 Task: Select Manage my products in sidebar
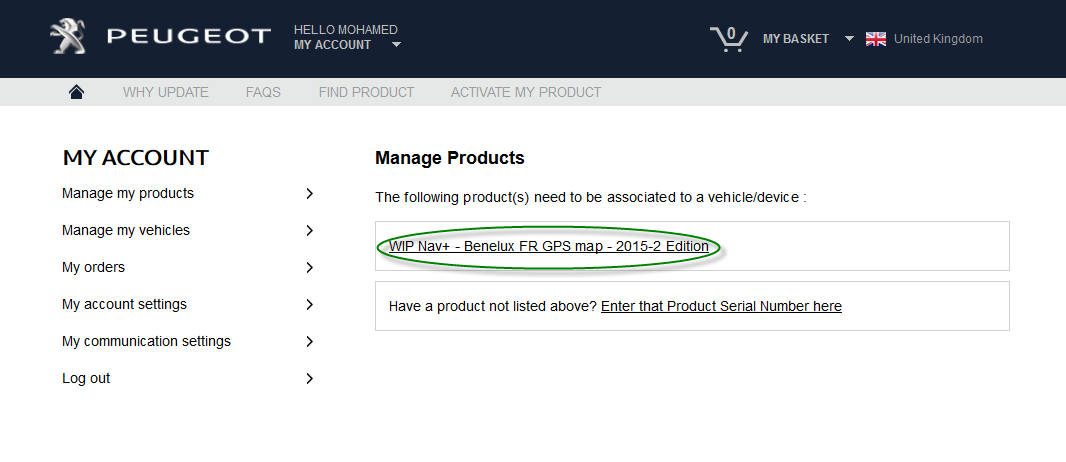click(x=128, y=194)
